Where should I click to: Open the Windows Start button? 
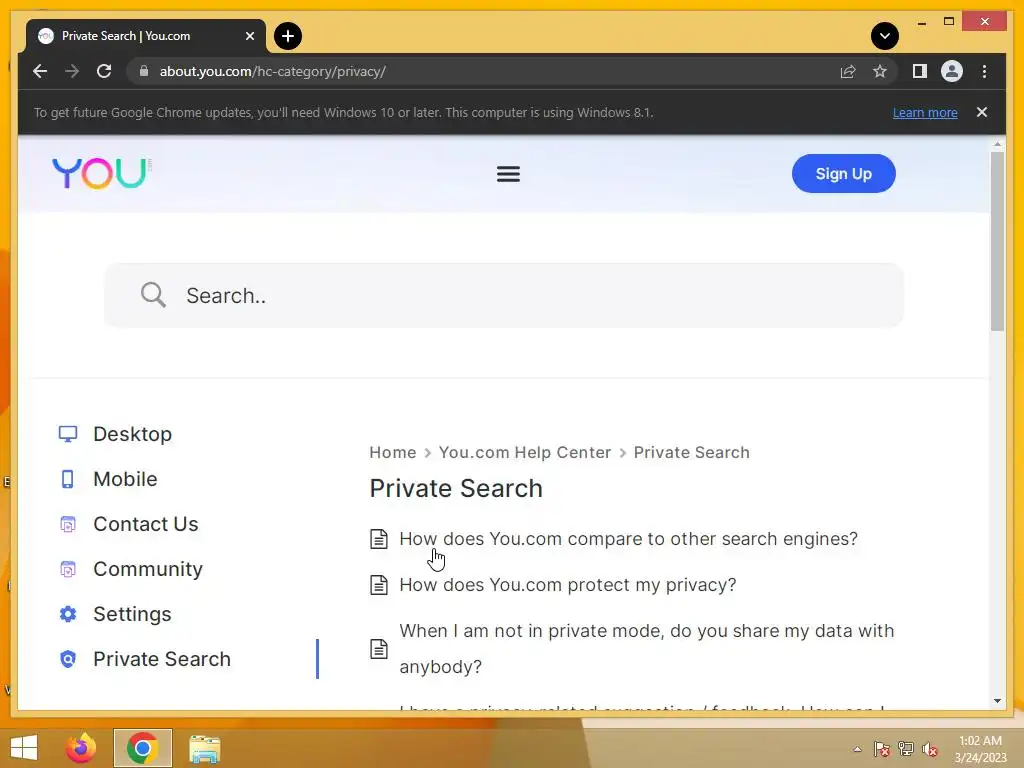(24, 748)
